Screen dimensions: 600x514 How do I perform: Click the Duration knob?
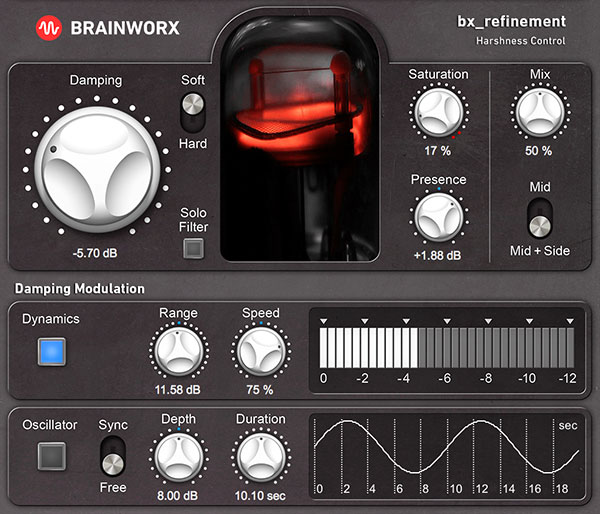tap(261, 457)
